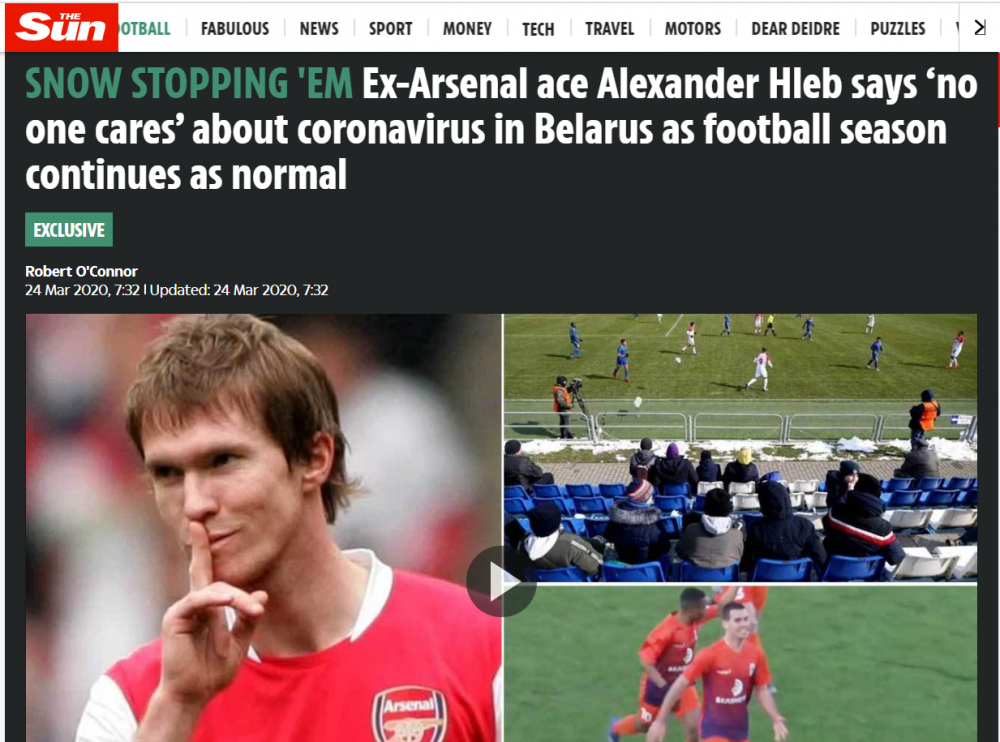Viewport: 1000px width, 742px height.
Task: Go to the News section
Action: pos(319,29)
